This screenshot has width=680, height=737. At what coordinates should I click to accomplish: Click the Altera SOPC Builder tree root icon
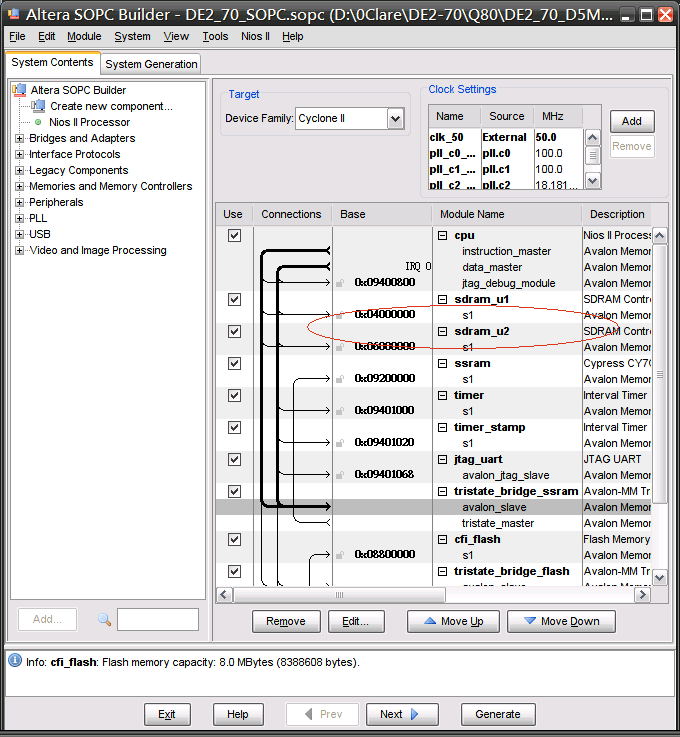[x=19, y=90]
